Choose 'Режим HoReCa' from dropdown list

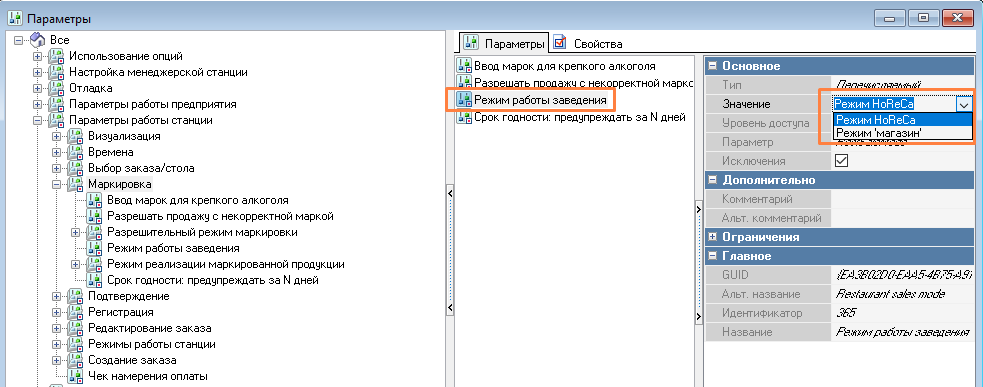903,120
